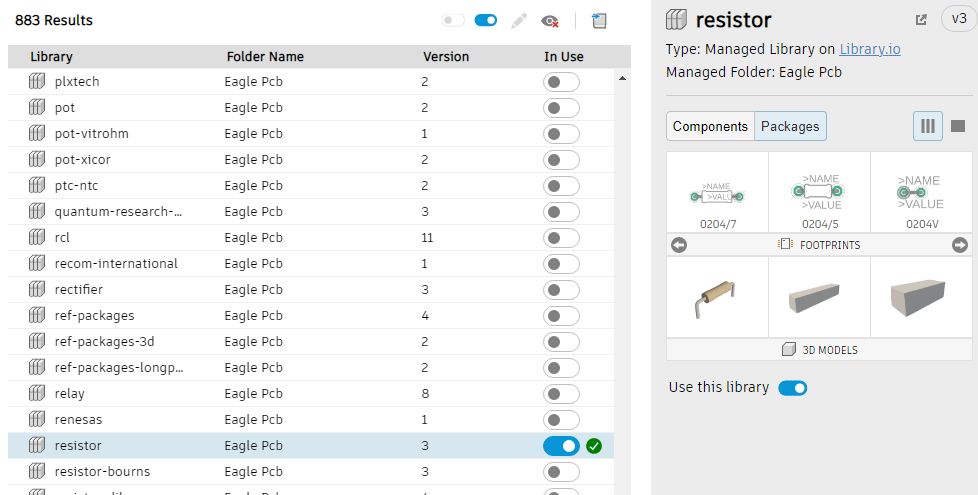
Task: Click the scroll up arrow of list
Action: point(622,79)
